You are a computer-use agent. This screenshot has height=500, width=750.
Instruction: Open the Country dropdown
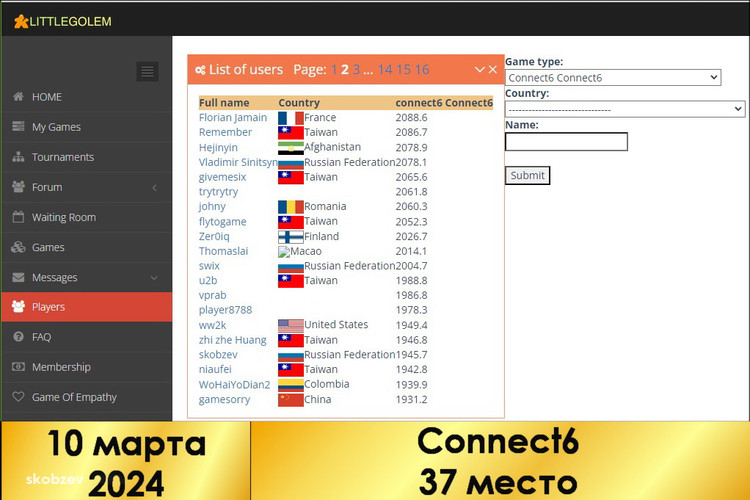[624, 109]
